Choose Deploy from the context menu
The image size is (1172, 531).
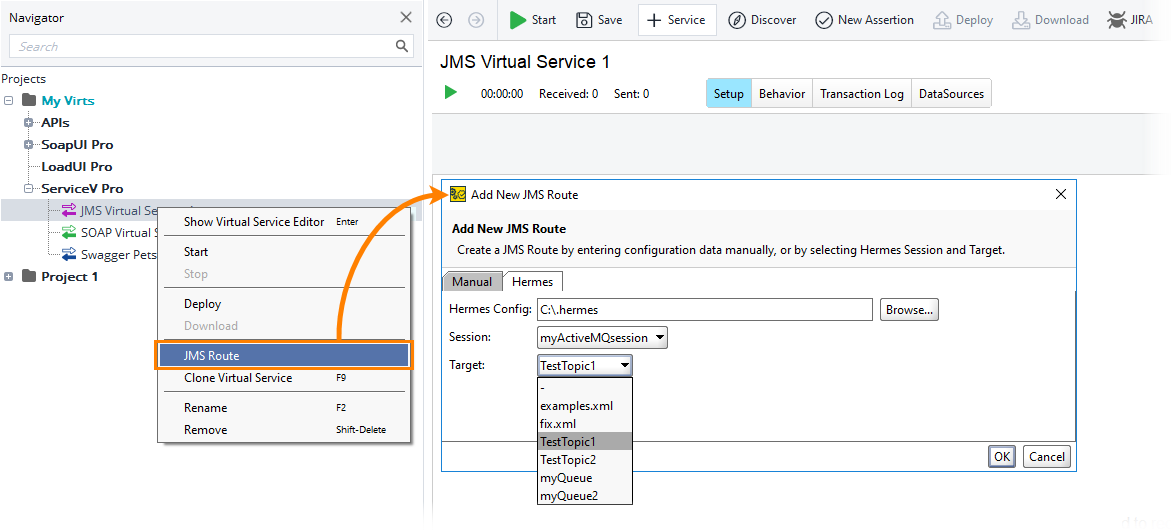[283, 304]
